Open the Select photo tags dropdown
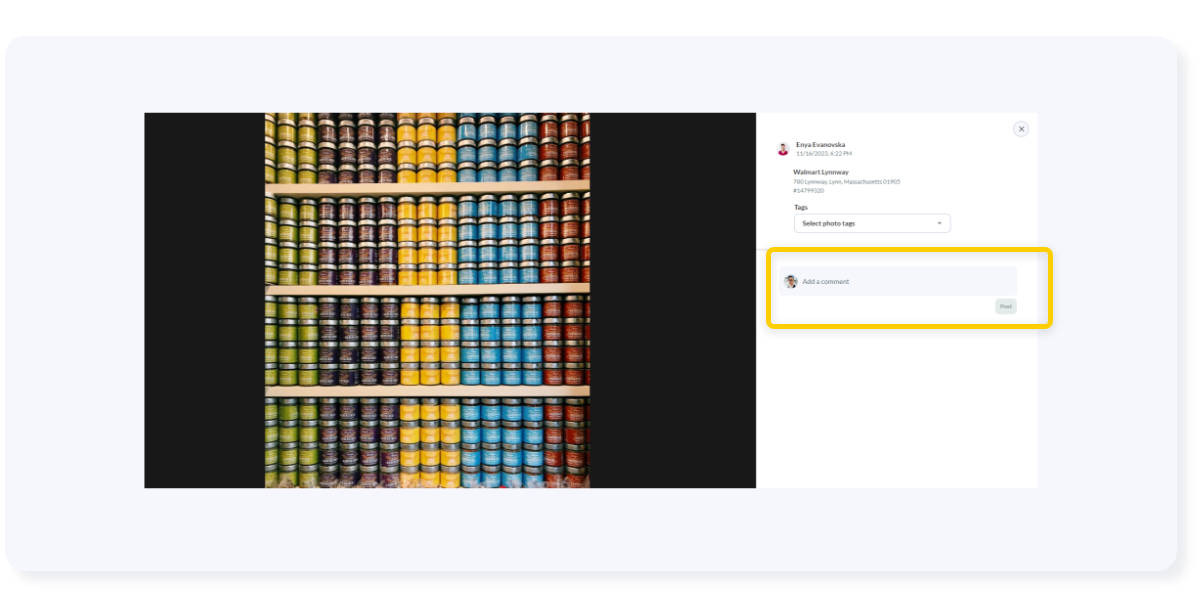 coord(871,223)
